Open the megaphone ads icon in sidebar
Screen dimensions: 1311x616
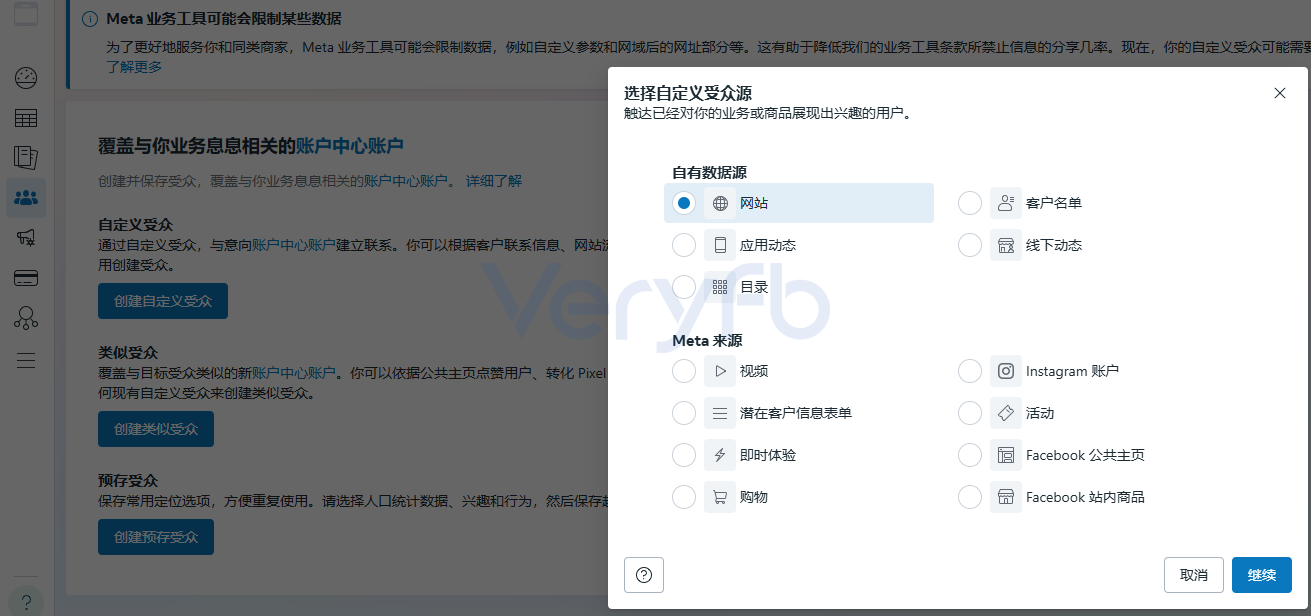[26, 238]
